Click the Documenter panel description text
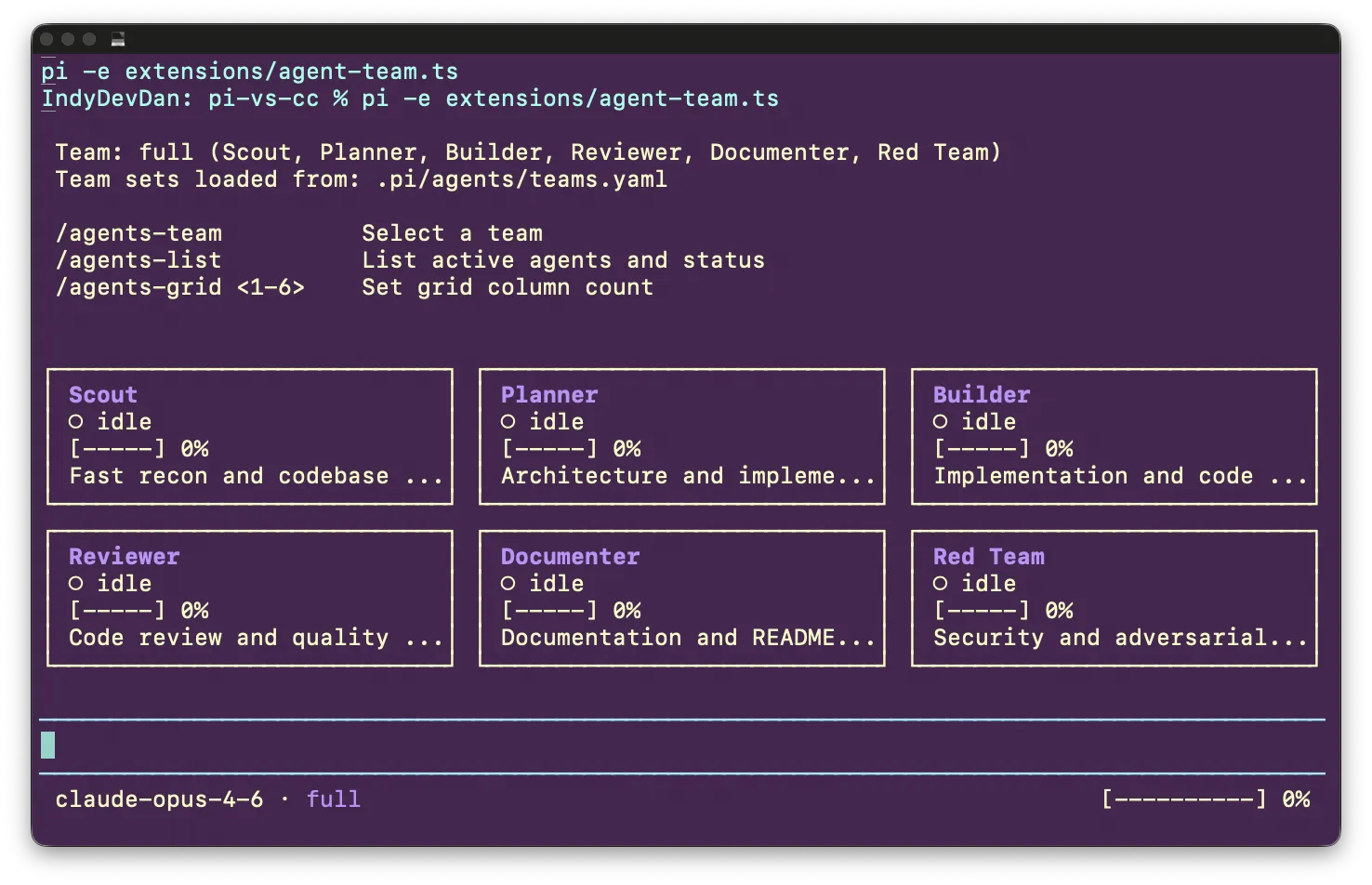This screenshot has width=1372, height=885. click(x=688, y=637)
